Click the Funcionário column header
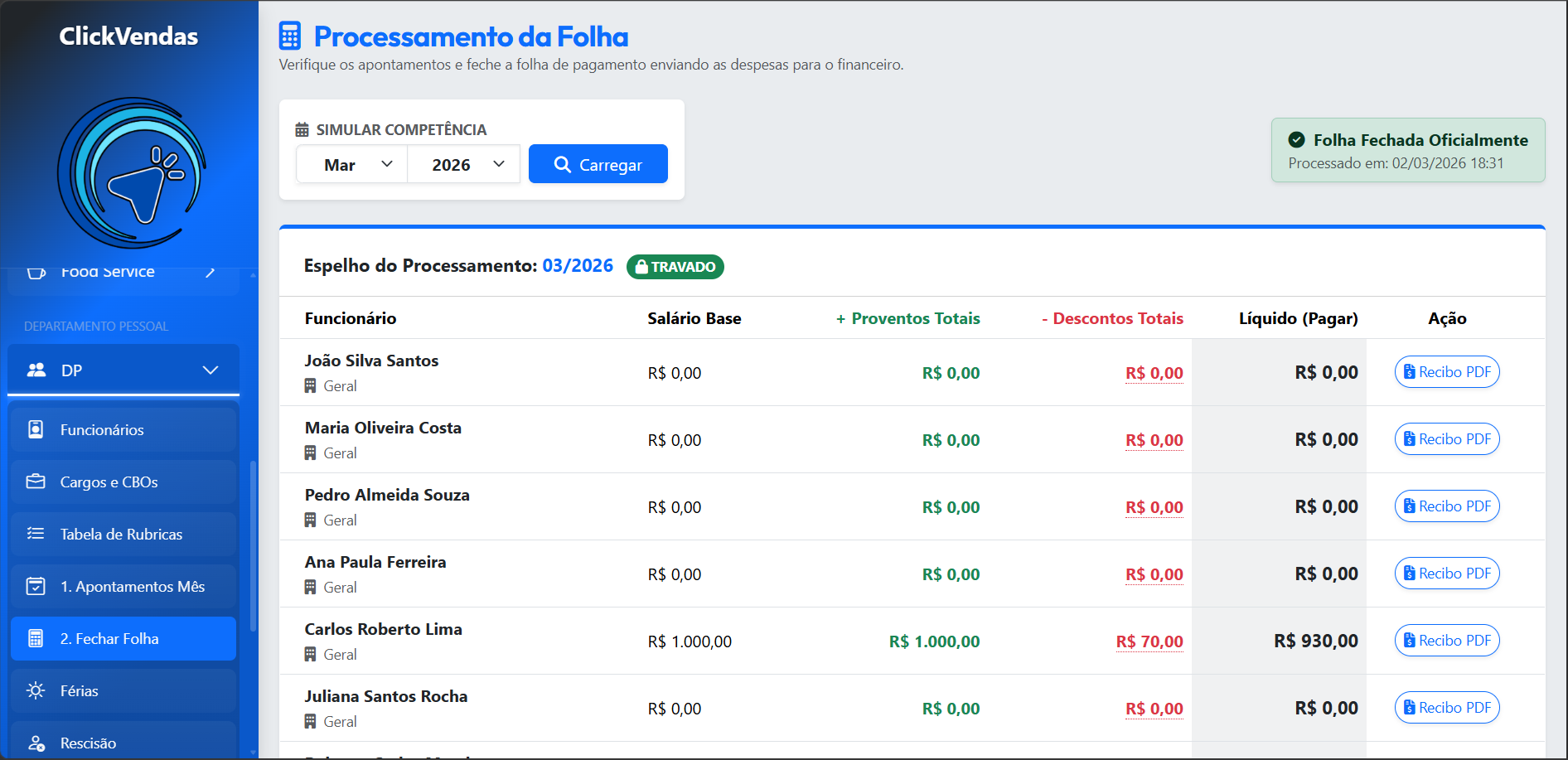Screen dimensions: 1568x760 tap(351, 318)
